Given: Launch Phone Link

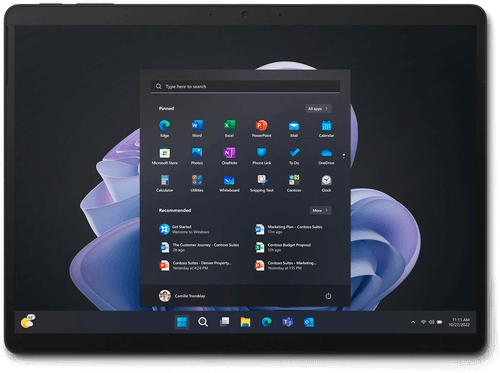Looking at the screenshot, I should (x=261, y=156).
